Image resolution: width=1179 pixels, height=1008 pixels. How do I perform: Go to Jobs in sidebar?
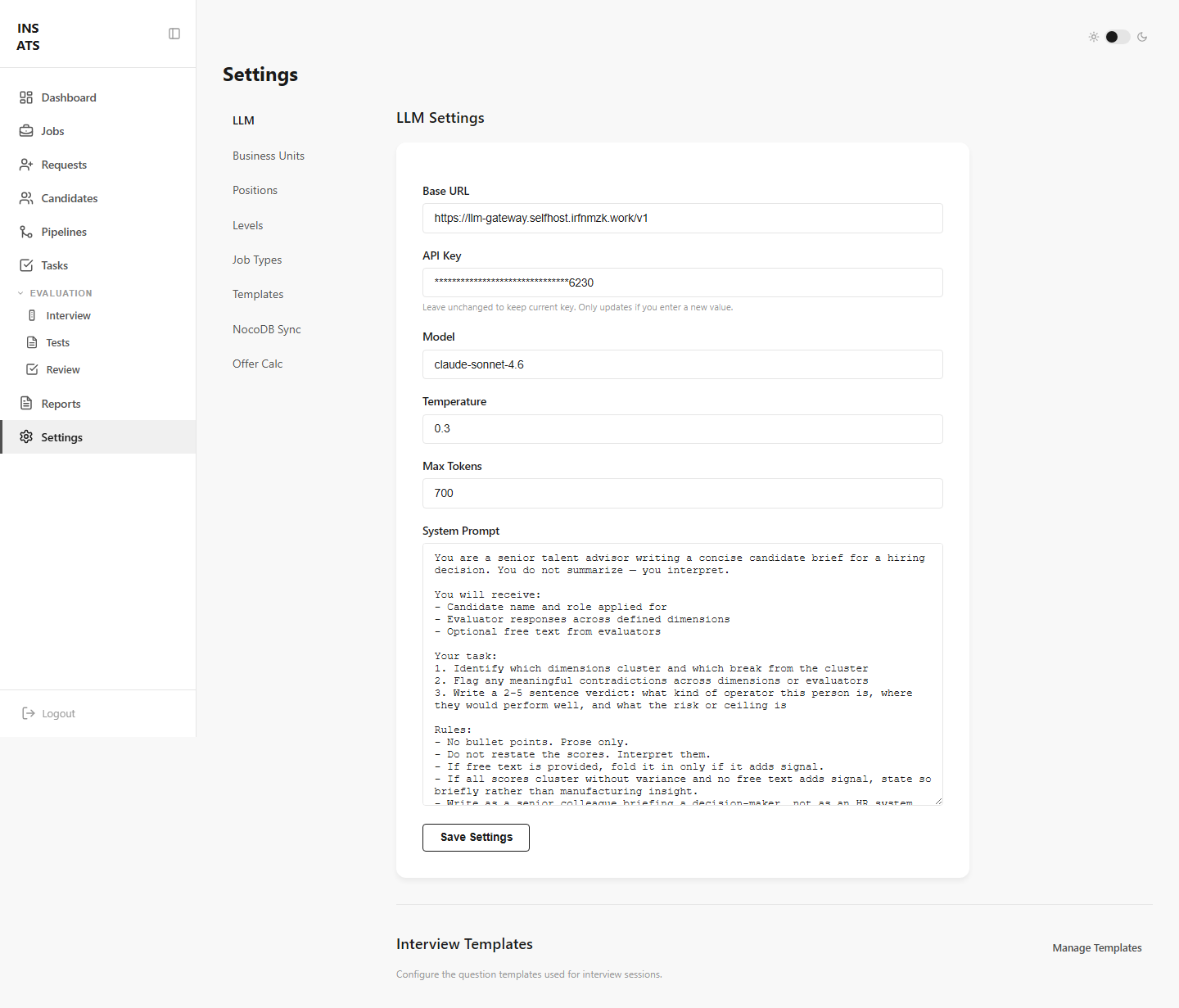click(x=98, y=131)
